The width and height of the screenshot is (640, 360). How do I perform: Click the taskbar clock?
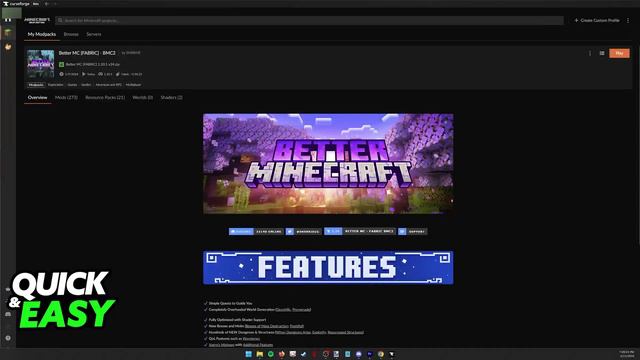[627, 354]
